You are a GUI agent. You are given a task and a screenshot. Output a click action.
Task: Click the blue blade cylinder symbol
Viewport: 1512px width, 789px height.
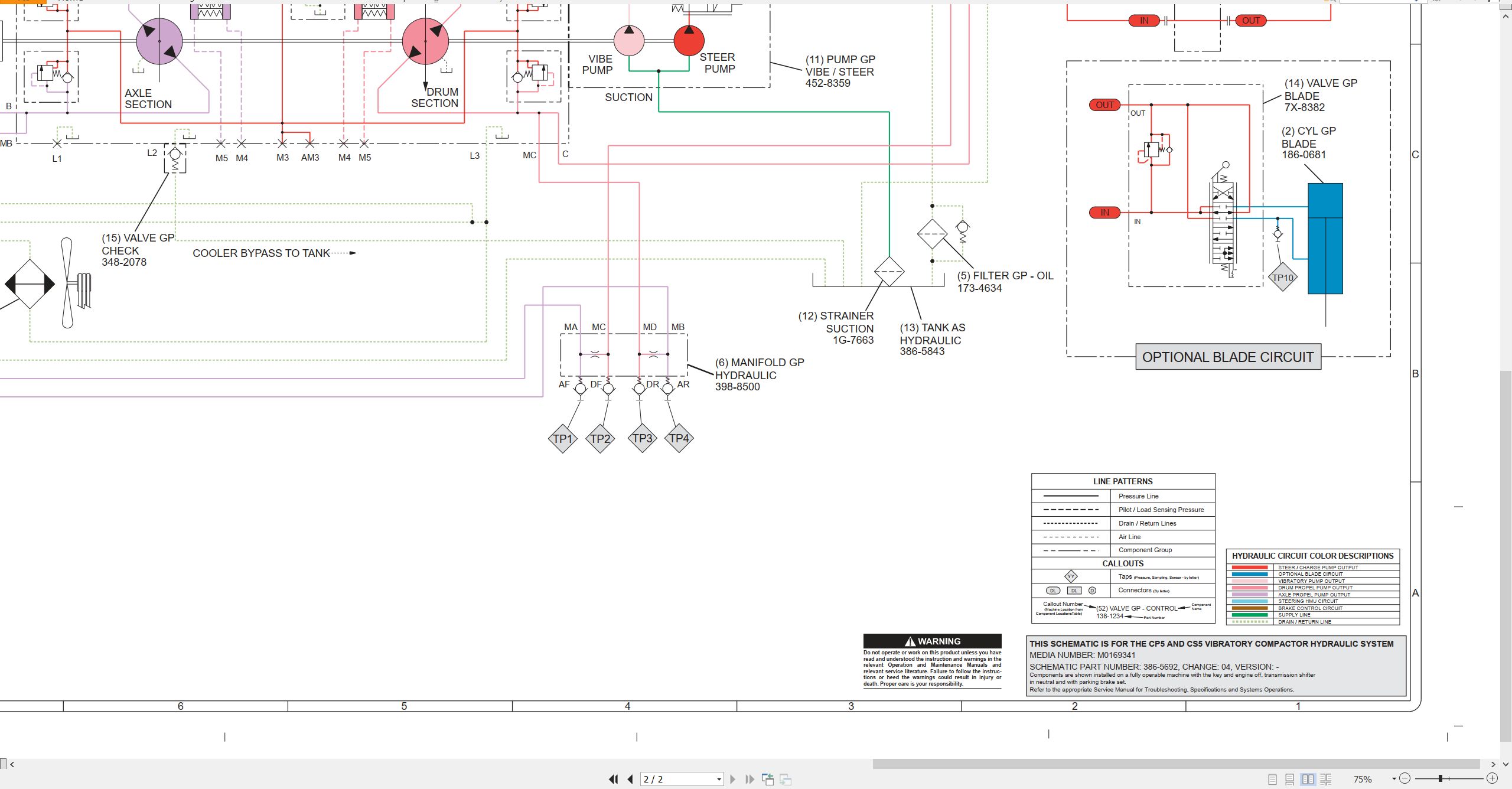tap(1325, 239)
